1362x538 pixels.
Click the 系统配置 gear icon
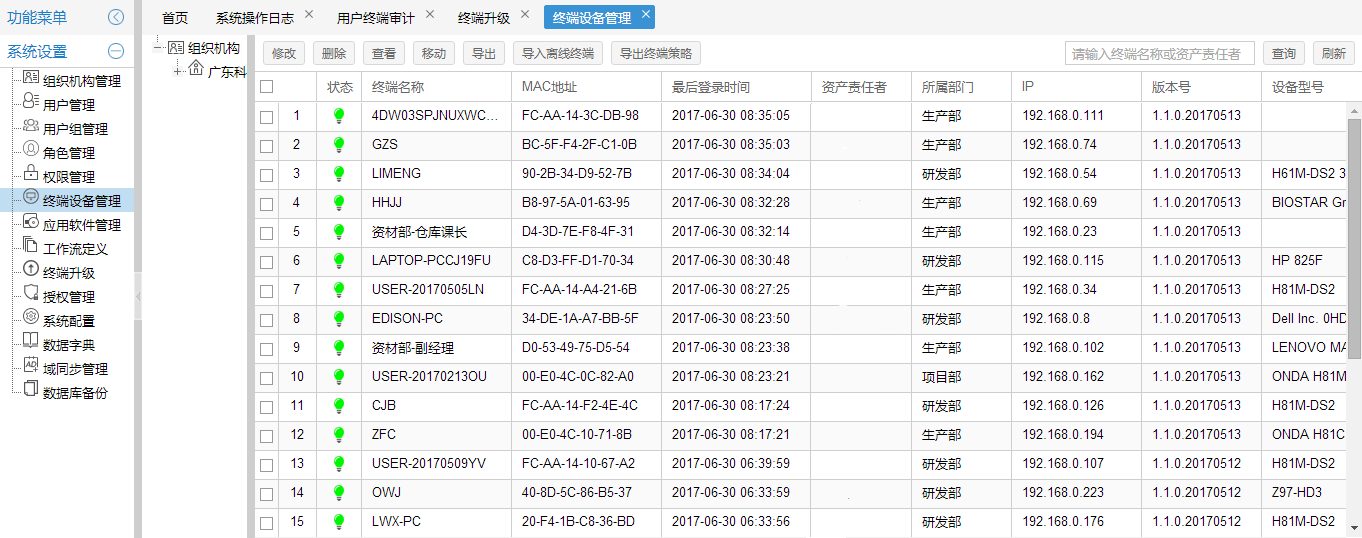pyautogui.click(x=30, y=319)
